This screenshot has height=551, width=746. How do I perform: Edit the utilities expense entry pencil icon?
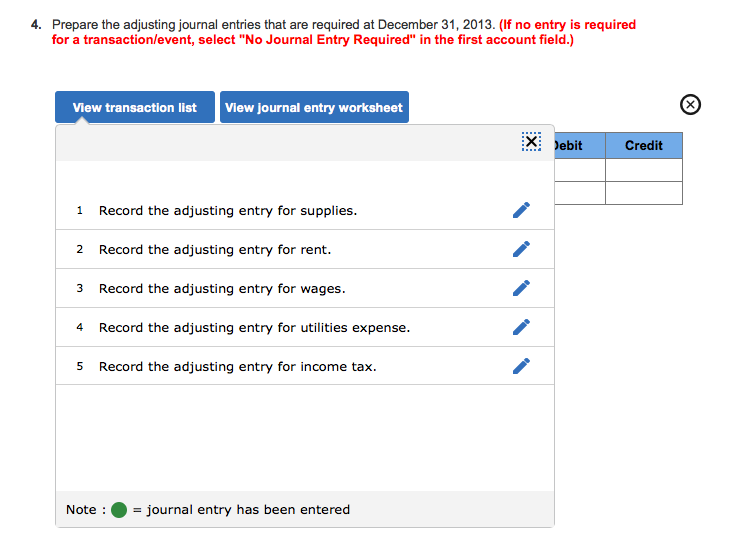pyautogui.click(x=521, y=327)
